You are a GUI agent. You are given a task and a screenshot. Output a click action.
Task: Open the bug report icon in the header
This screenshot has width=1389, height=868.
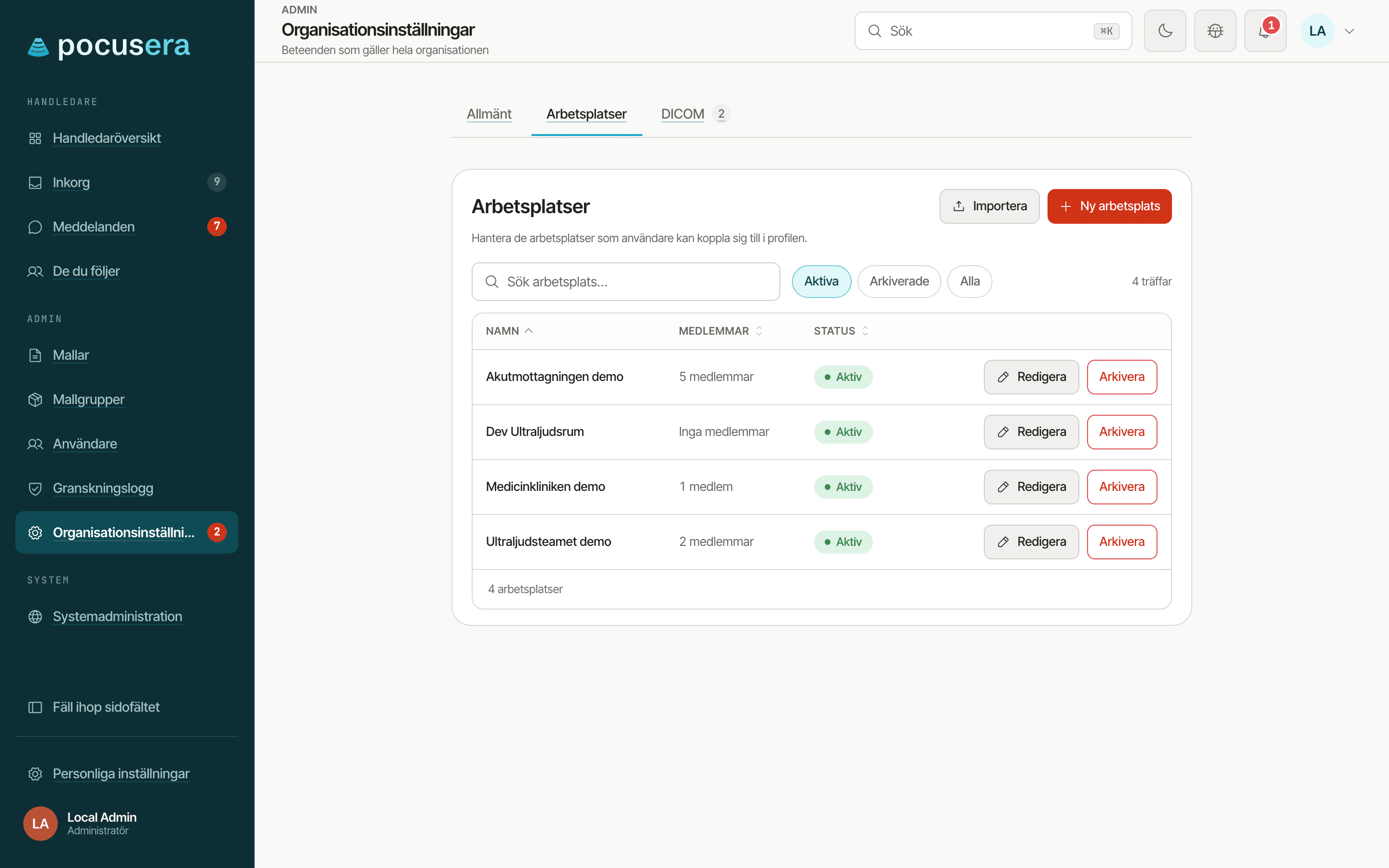(1215, 31)
